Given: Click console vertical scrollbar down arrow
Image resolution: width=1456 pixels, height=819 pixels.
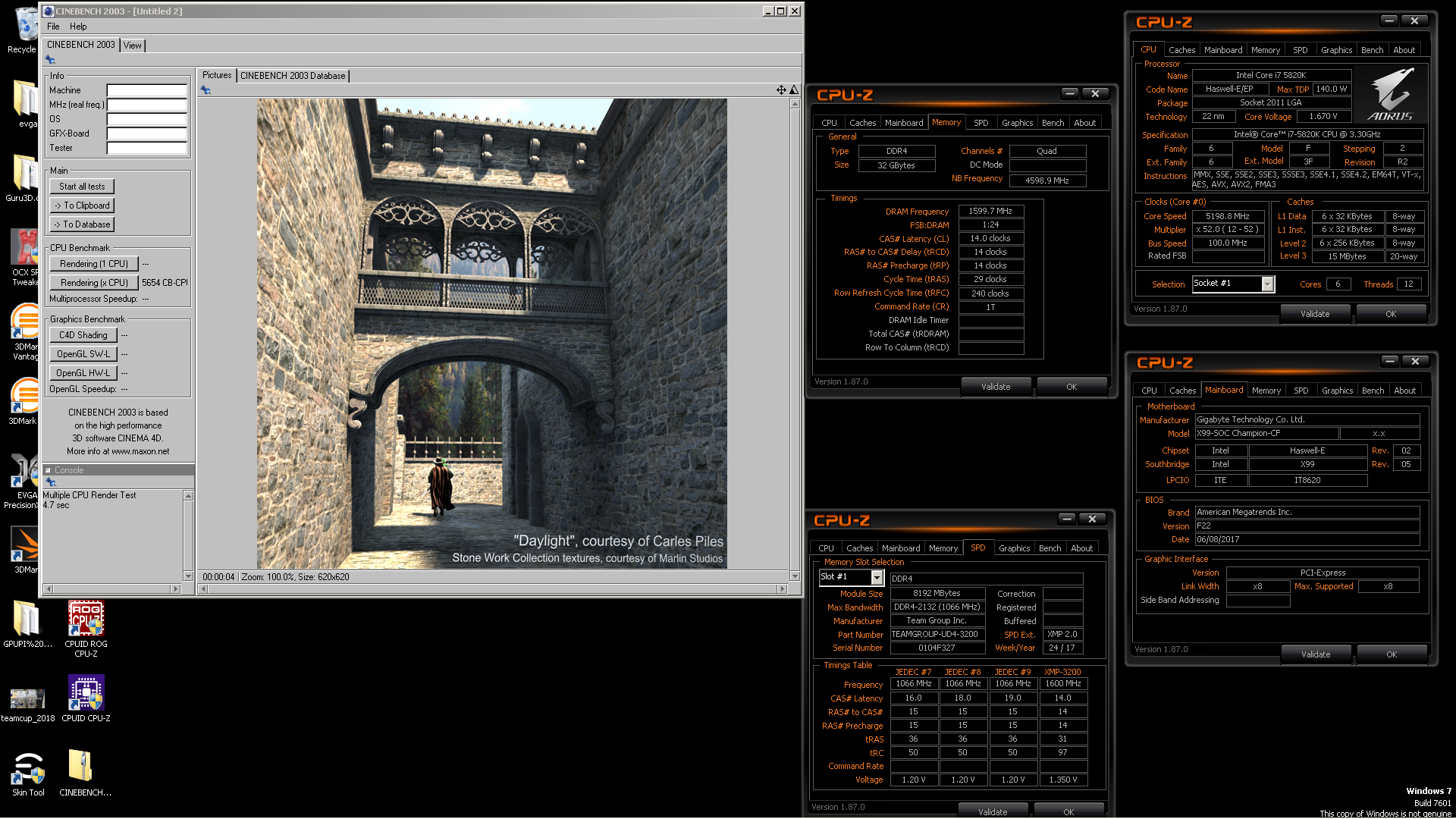Looking at the screenshot, I should [188, 576].
